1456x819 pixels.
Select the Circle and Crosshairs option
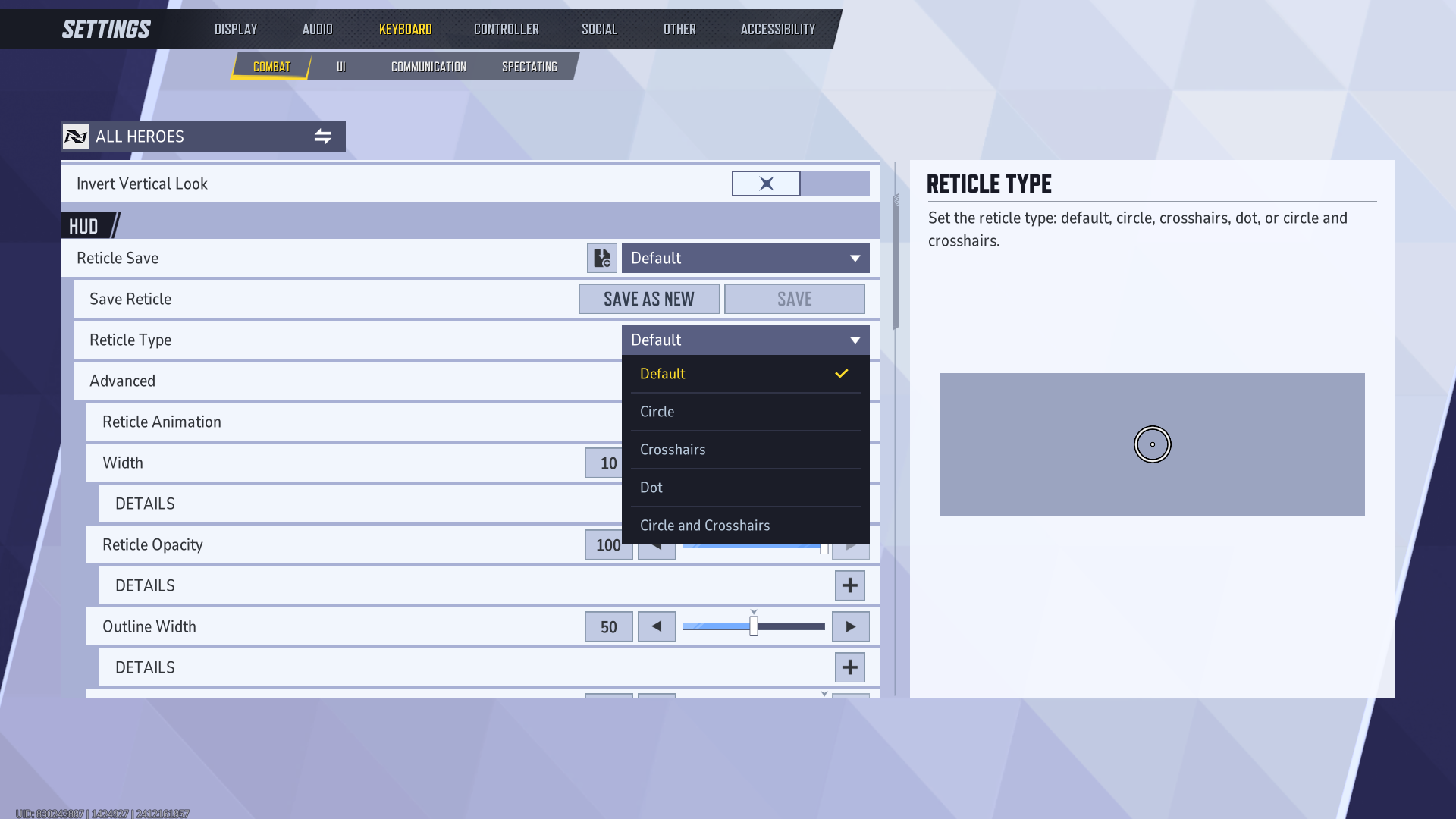(x=704, y=525)
